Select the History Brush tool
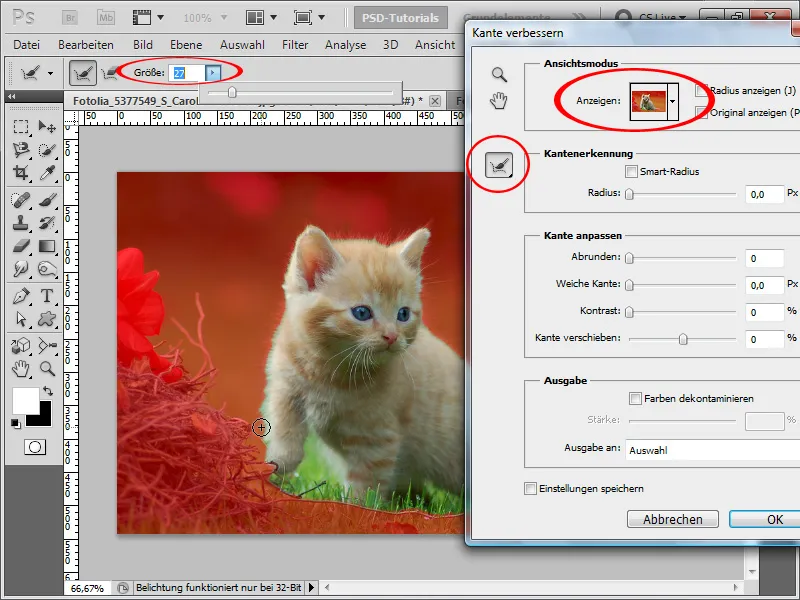This screenshot has height=600, width=800. [x=47, y=223]
